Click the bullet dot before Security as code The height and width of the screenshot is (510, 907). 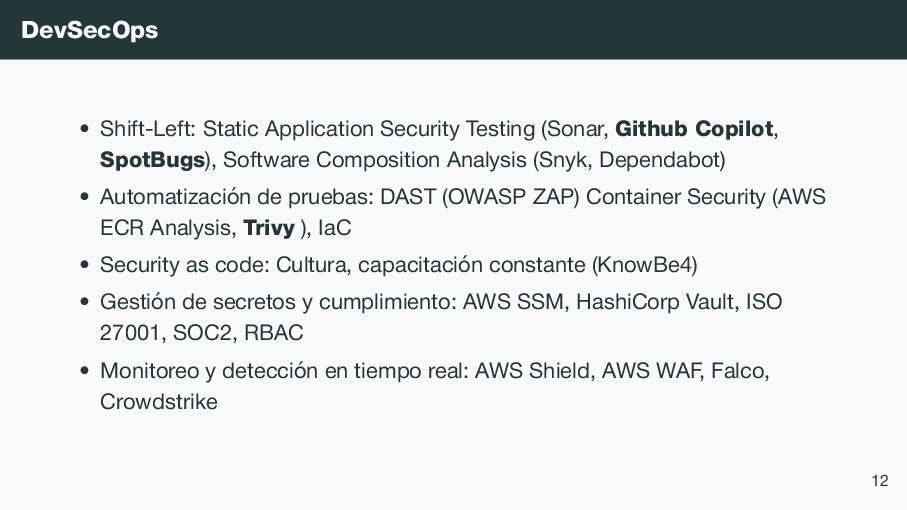point(85,265)
